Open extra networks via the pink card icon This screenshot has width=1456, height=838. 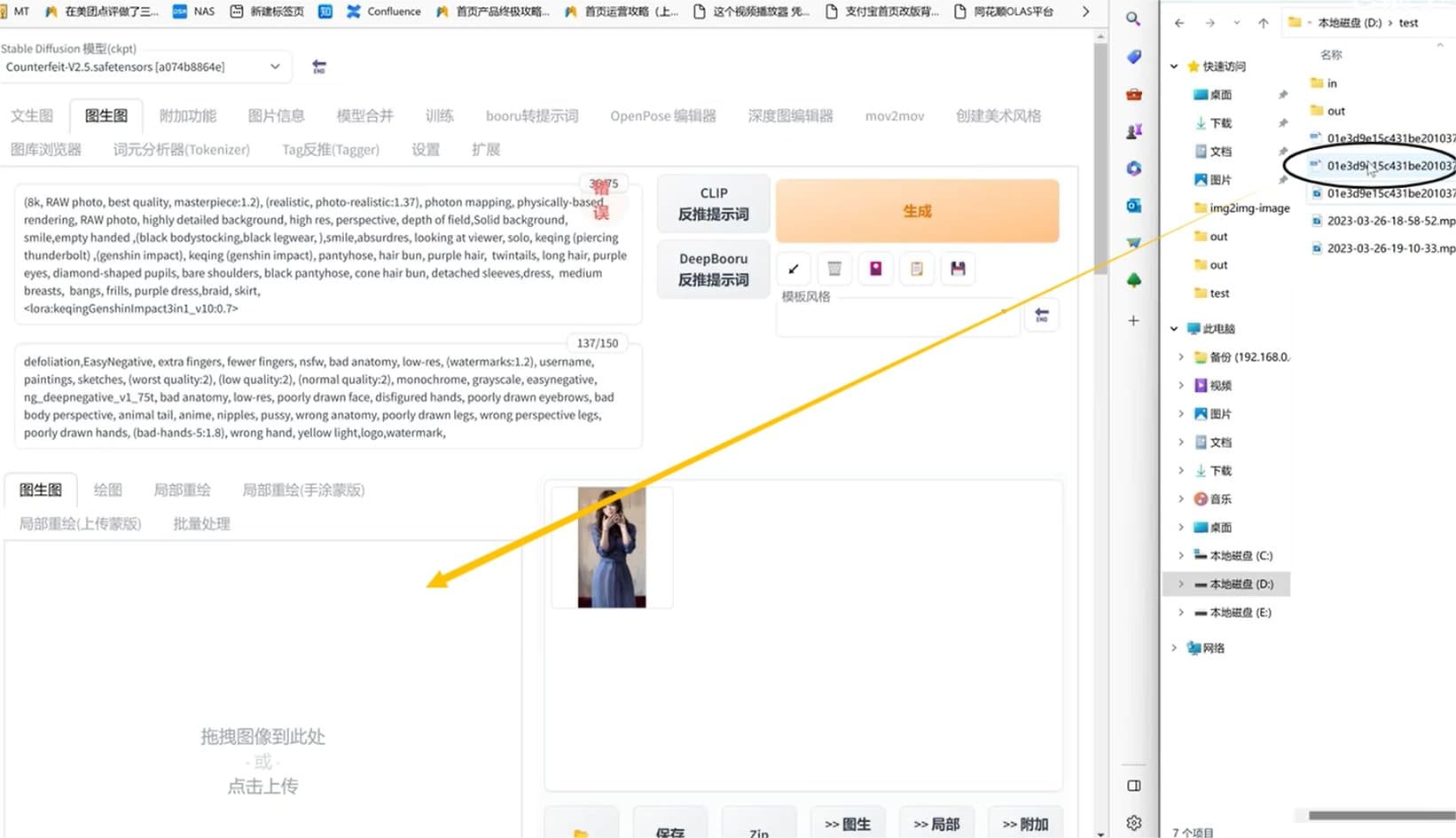click(875, 269)
